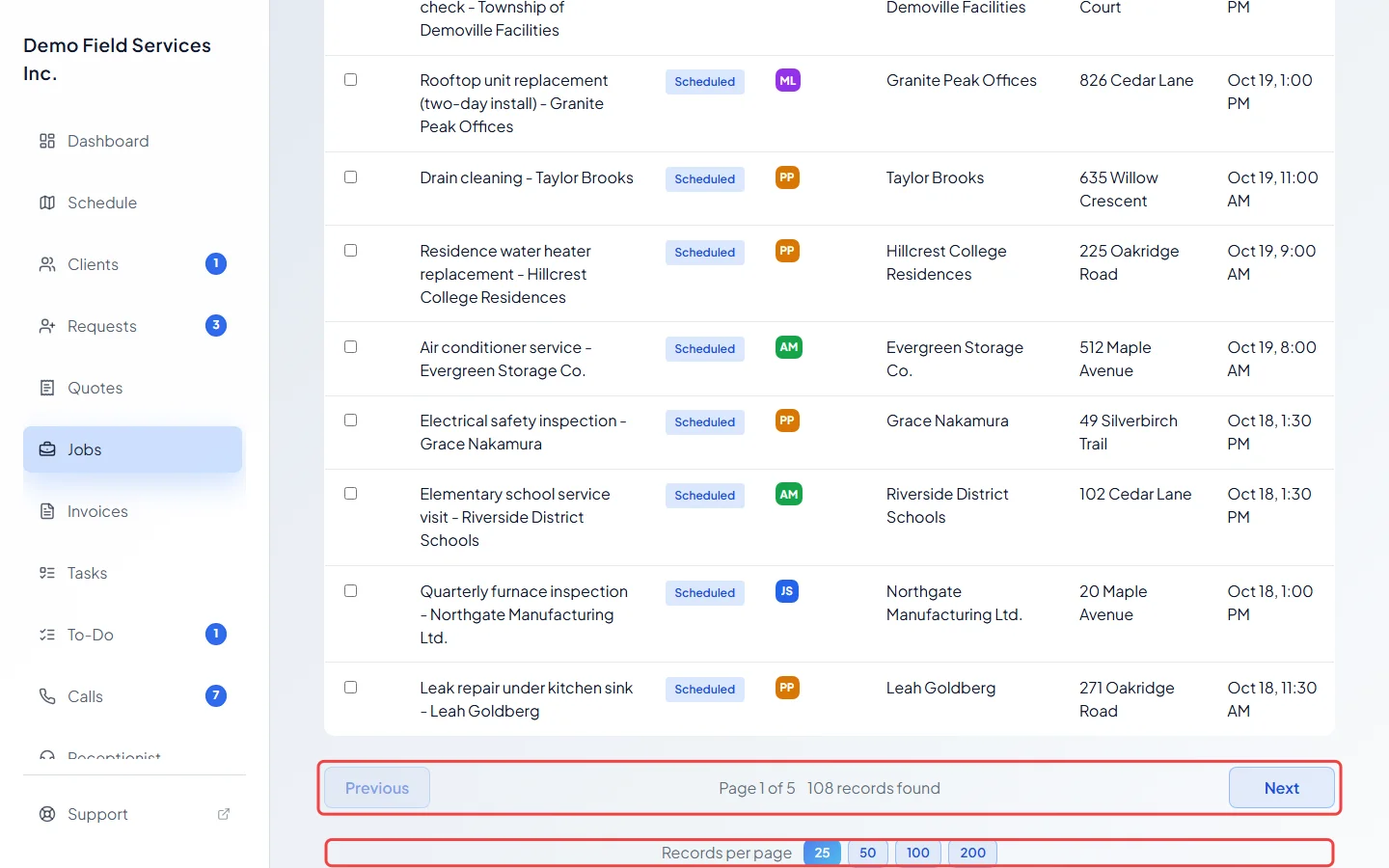This screenshot has width=1389, height=868.
Task: Click the Support lifebuoy icon
Action: [x=47, y=814]
